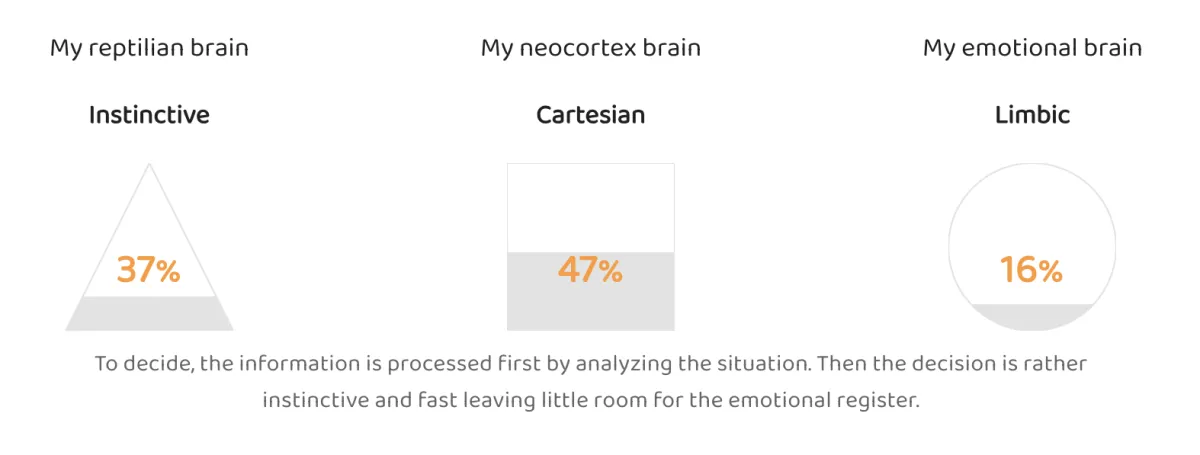This screenshot has width=1200, height=455.
Task: Click the grey filled base of triangle
Action: [x=149, y=314]
